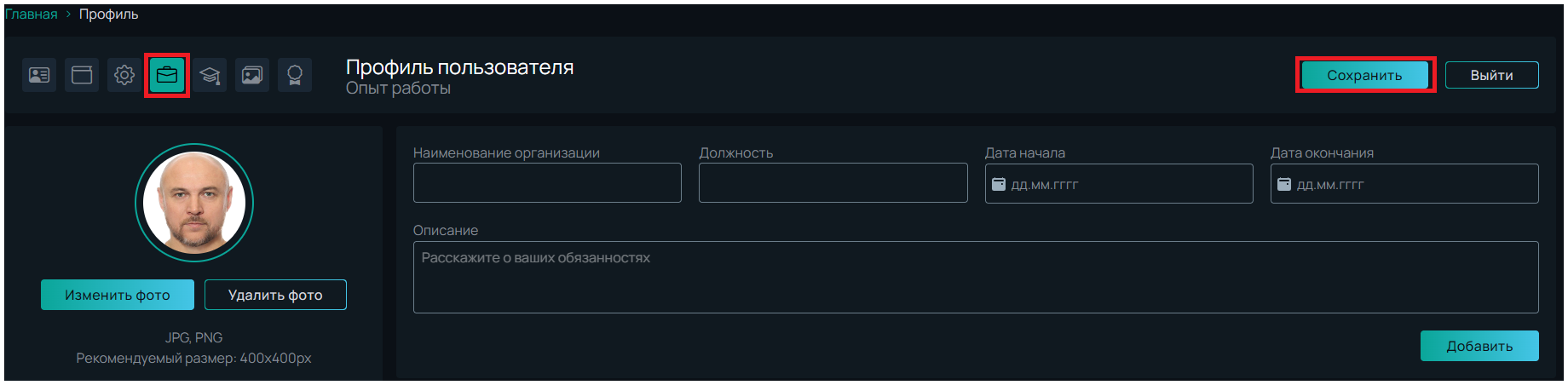Image resolution: width=1568 pixels, height=385 pixels.
Task: Click the Добавить button
Action: tap(1479, 346)
